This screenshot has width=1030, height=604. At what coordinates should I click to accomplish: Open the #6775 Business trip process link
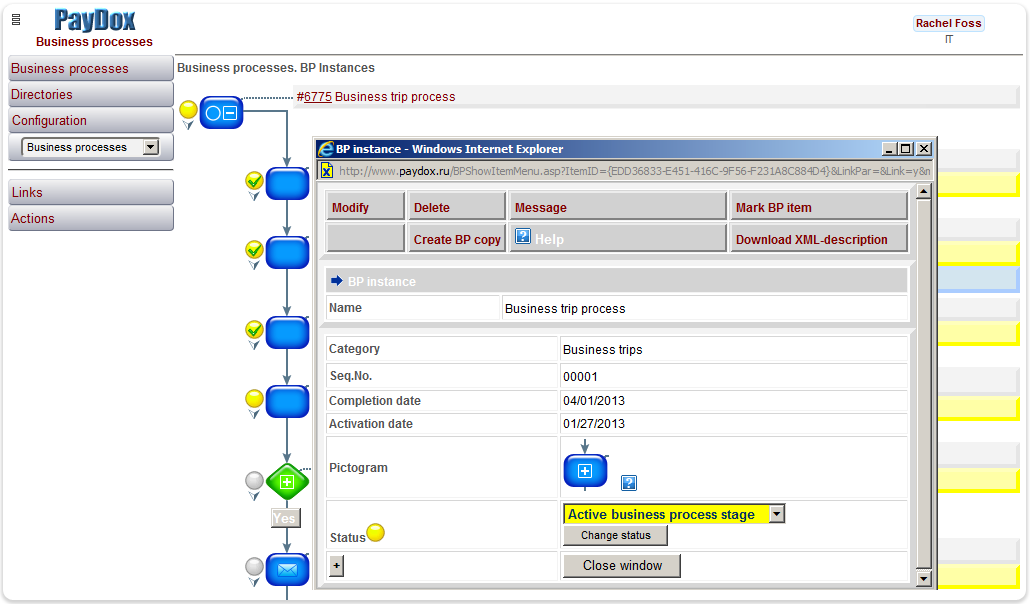coord(376,97)
